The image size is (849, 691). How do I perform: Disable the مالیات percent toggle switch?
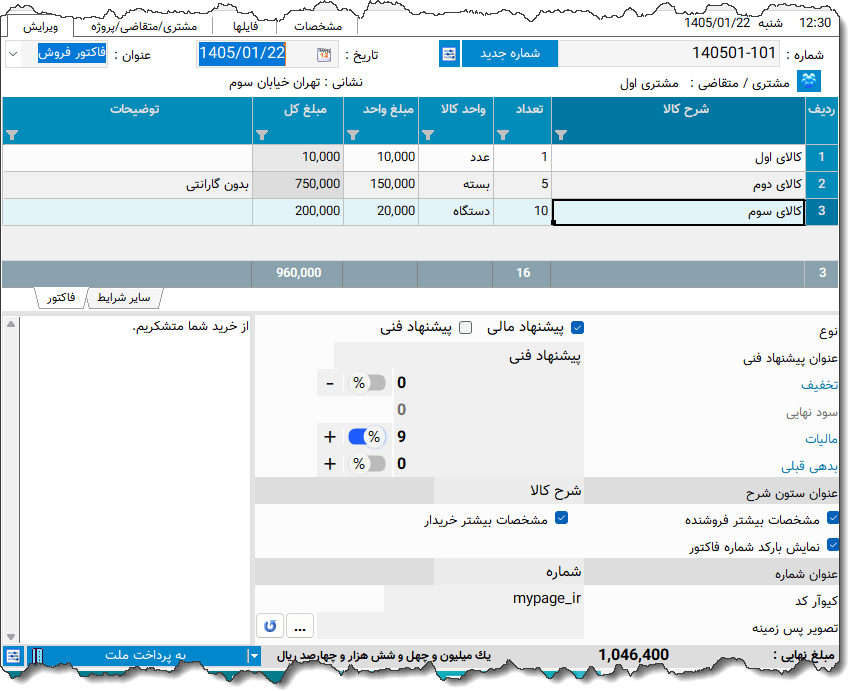click(367, 436)
